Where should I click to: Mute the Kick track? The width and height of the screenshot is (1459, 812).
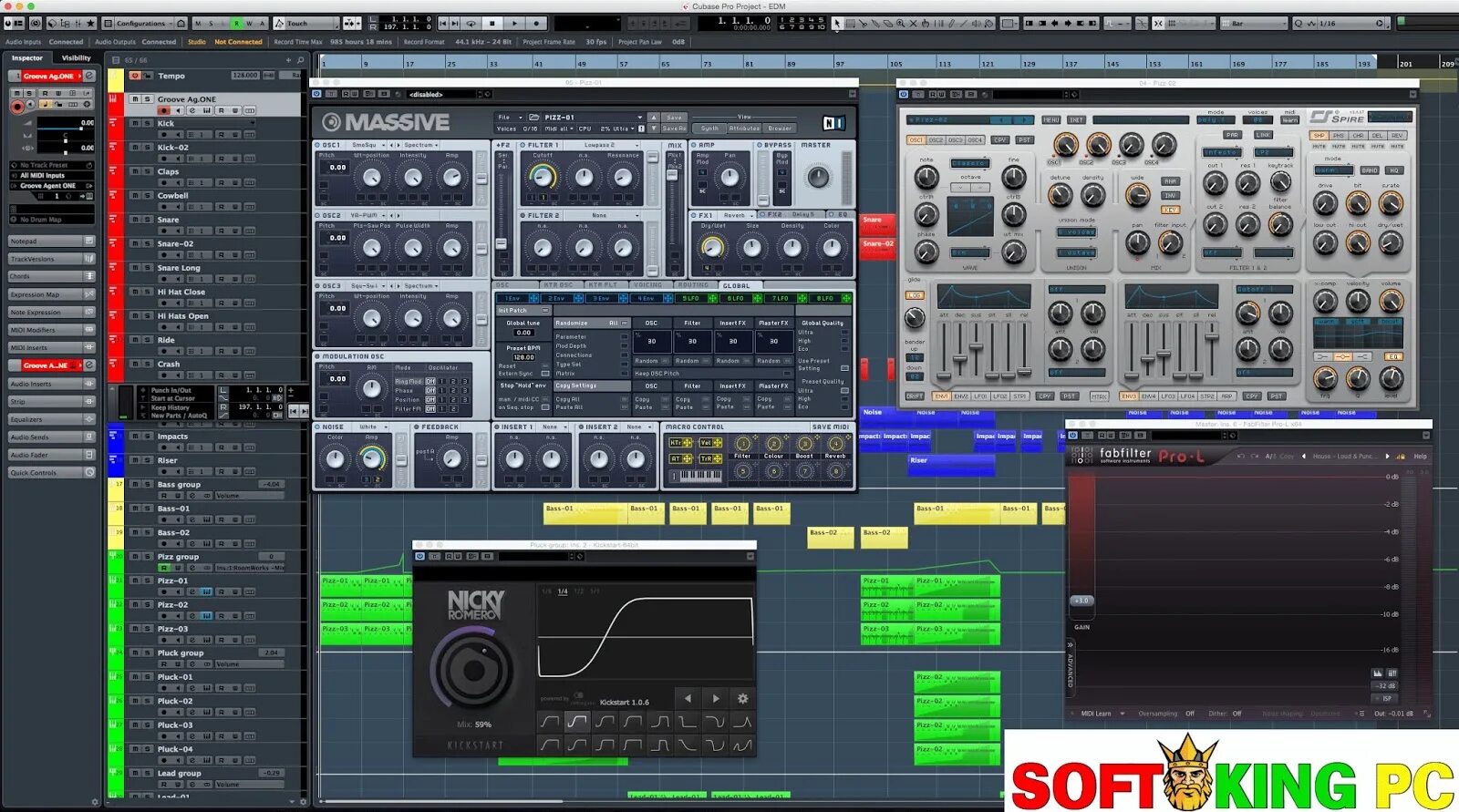pyautogui.click(x=135, y=123)
